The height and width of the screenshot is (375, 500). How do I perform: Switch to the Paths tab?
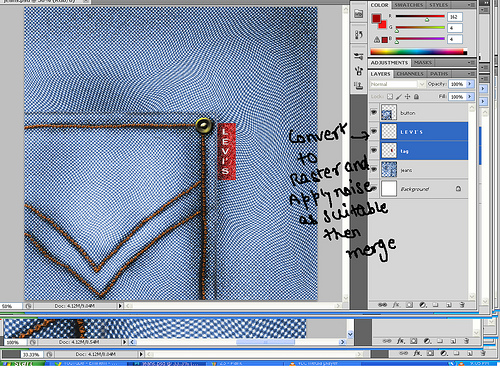point(439,73)
